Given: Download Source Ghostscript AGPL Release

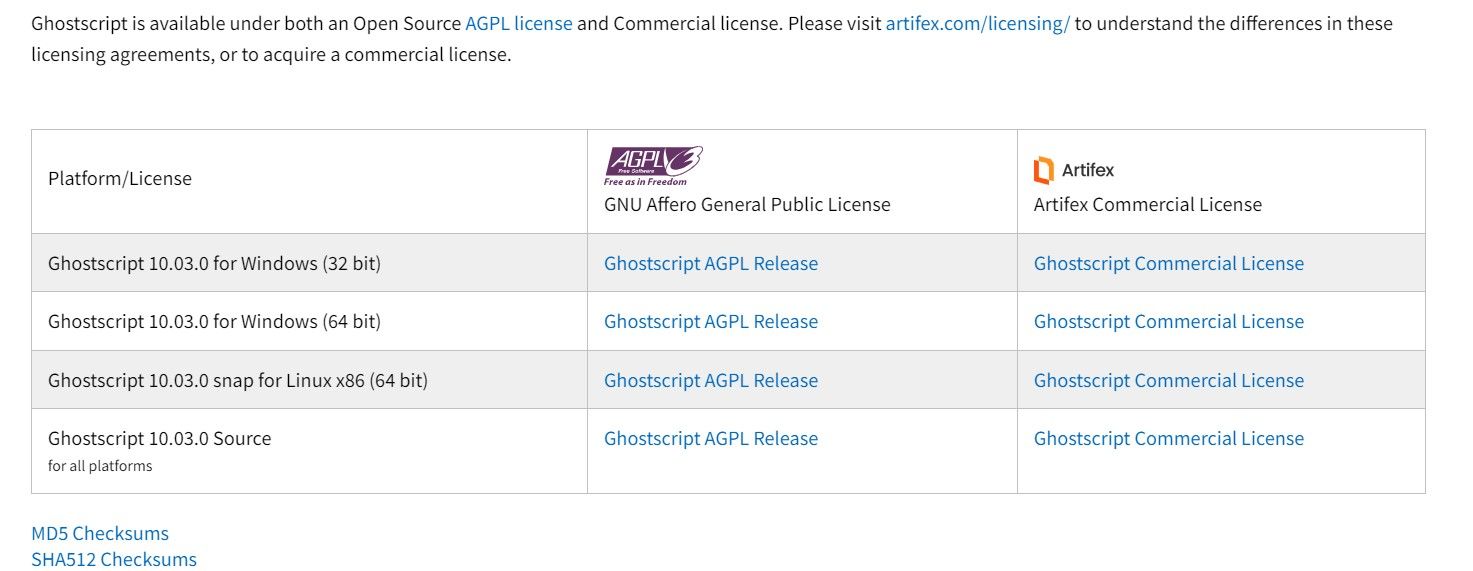Looking at the screenshot, I should point(710,439).
